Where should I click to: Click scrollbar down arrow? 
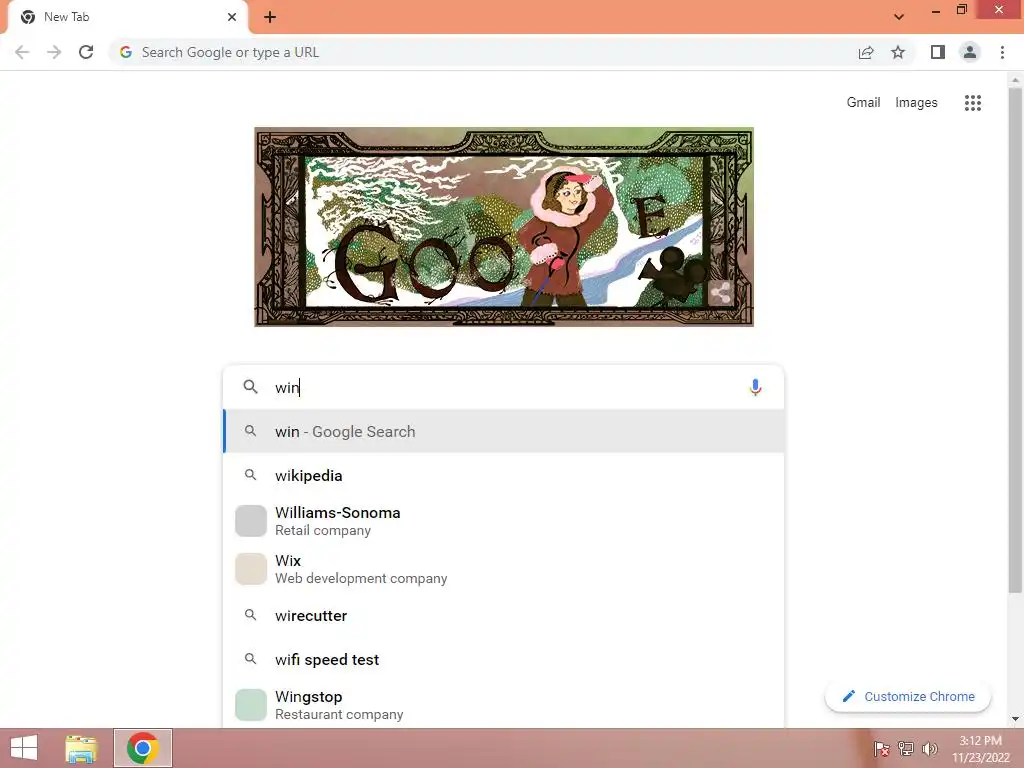click(1015, 719)
